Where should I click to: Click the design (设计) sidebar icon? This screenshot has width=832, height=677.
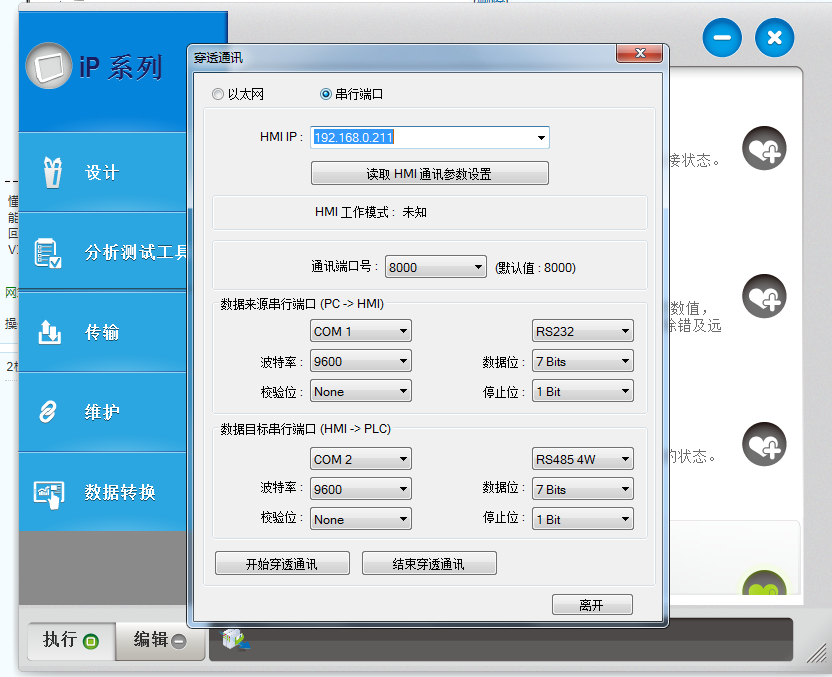coord(50,172)
